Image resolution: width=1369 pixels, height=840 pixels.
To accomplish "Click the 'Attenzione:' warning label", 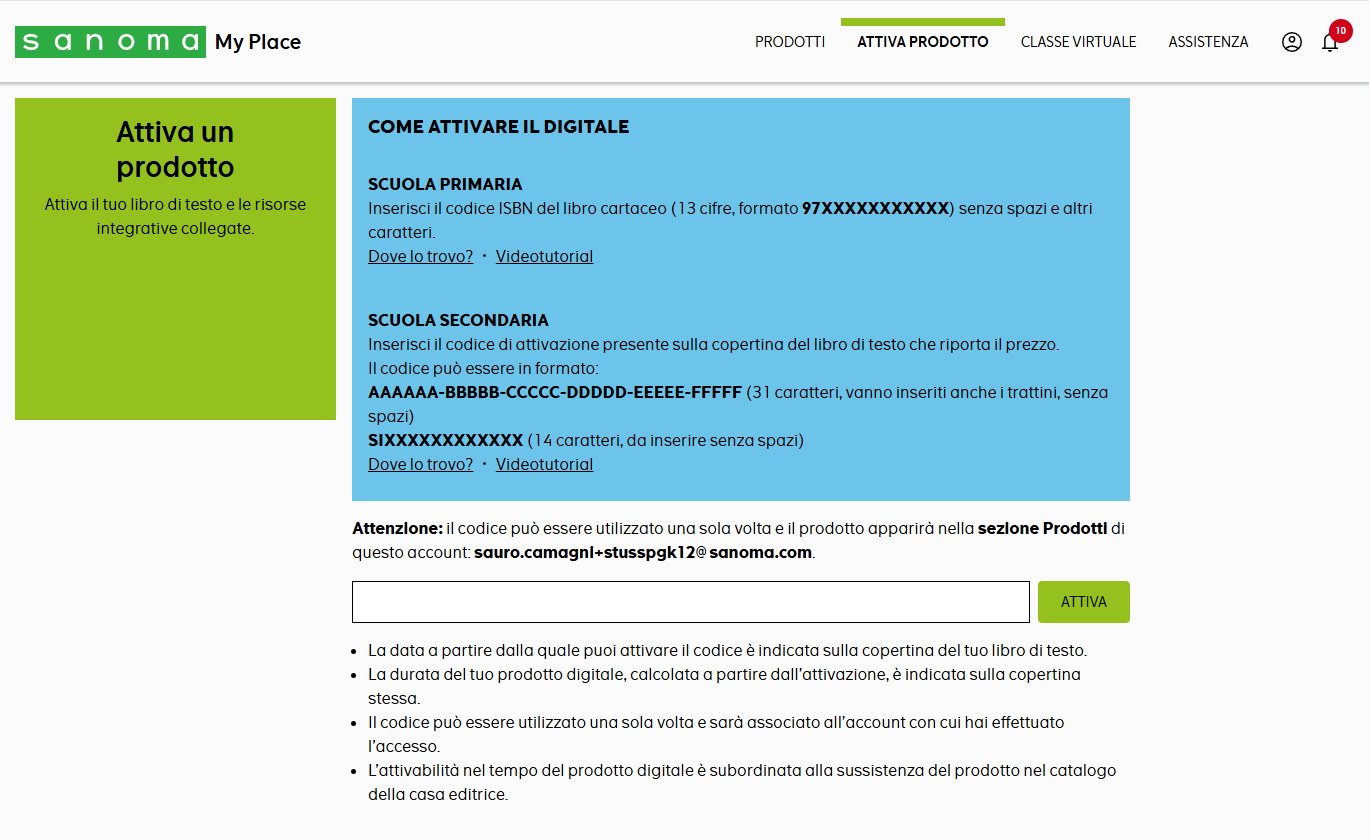I will [x=397, y=528].
